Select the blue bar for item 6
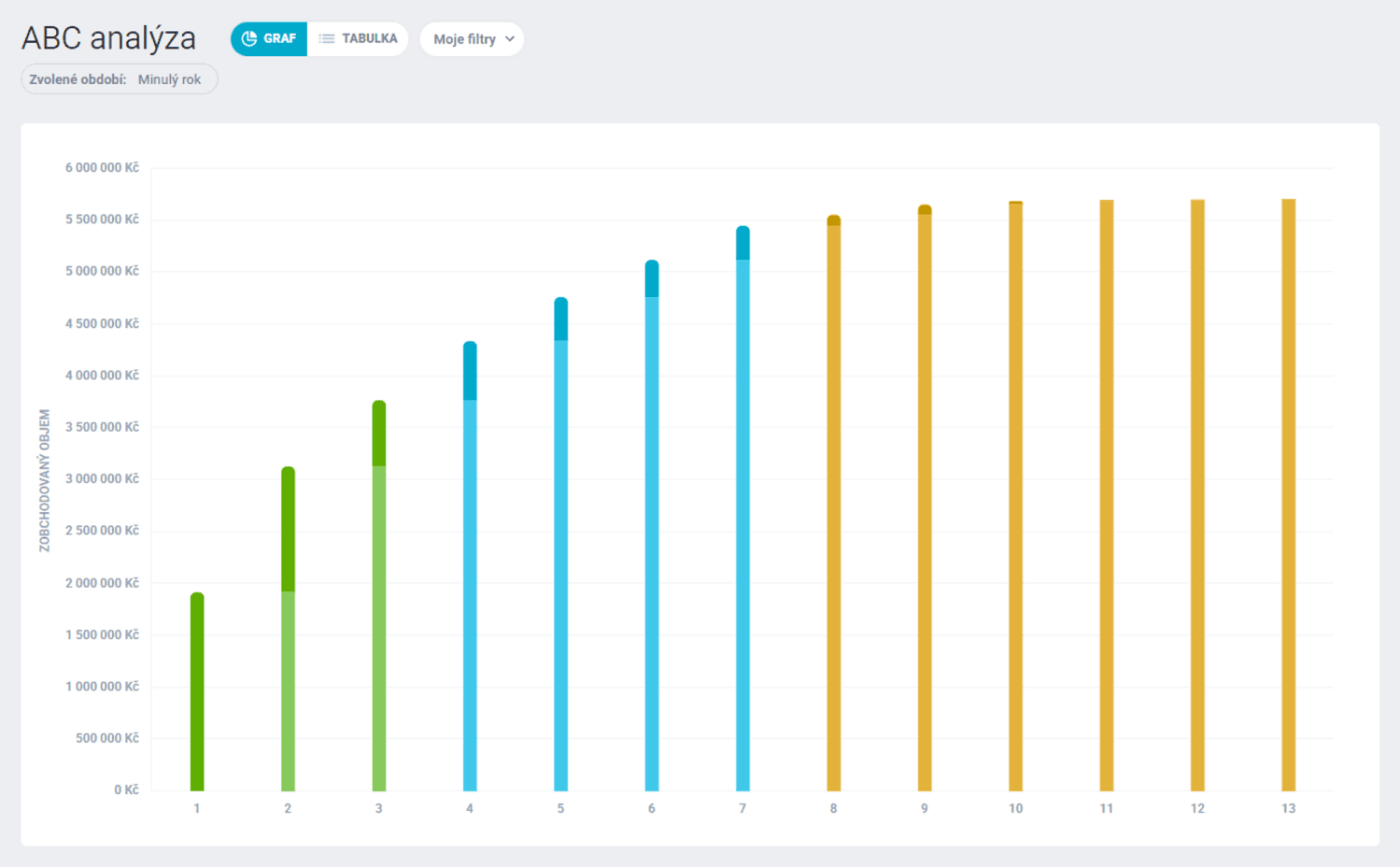Viewport: 1400px width, 867px height. 652,544
